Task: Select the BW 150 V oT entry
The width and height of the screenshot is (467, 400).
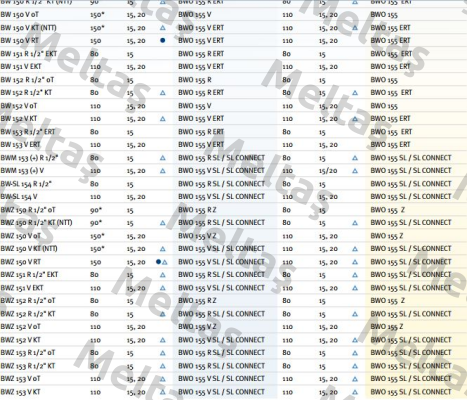Action: (20, 15)
